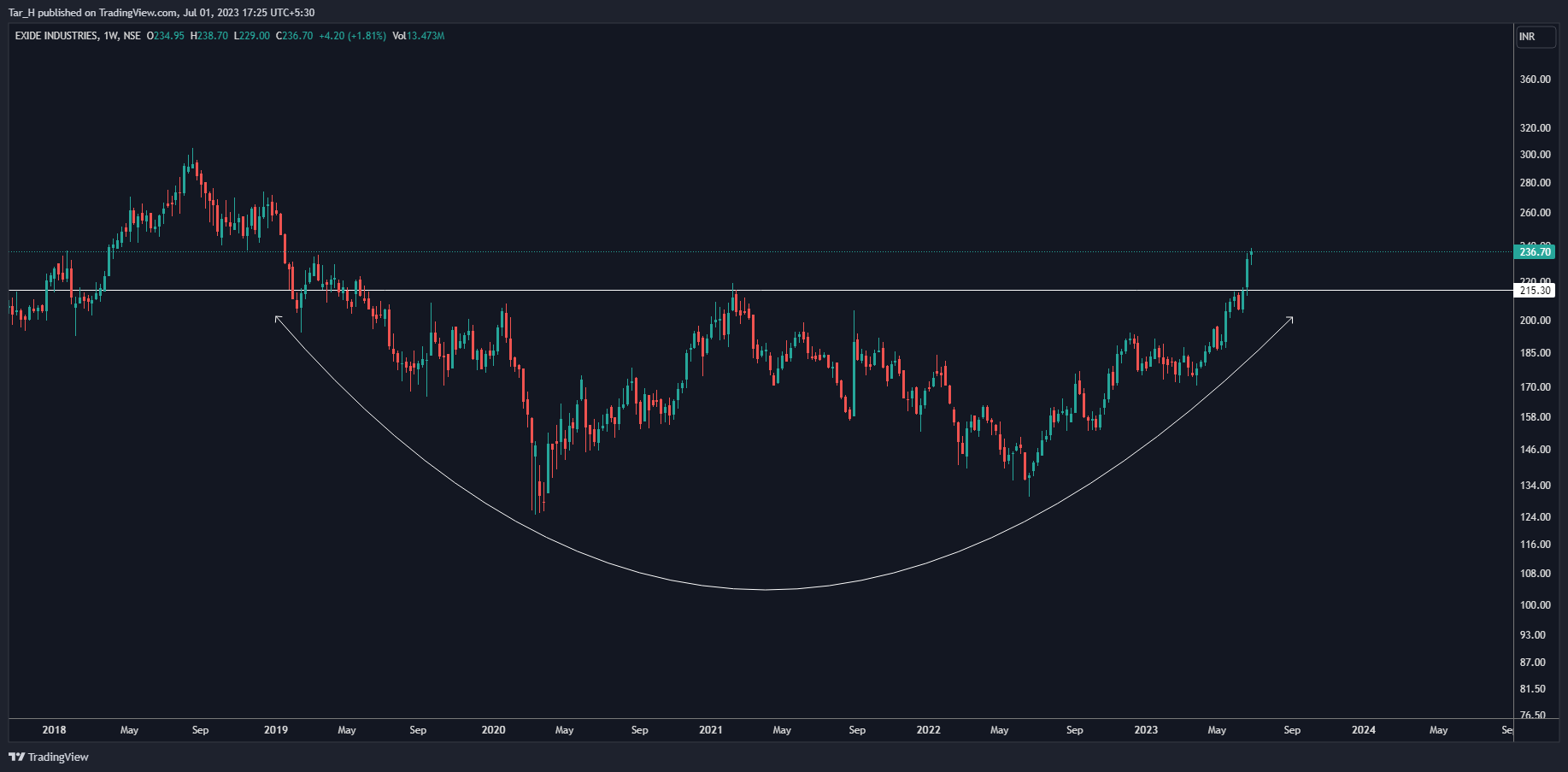This screenshot has height=772, width=1568.
Task: Click the 93.00 price scale label
Action: [1533, 635]
